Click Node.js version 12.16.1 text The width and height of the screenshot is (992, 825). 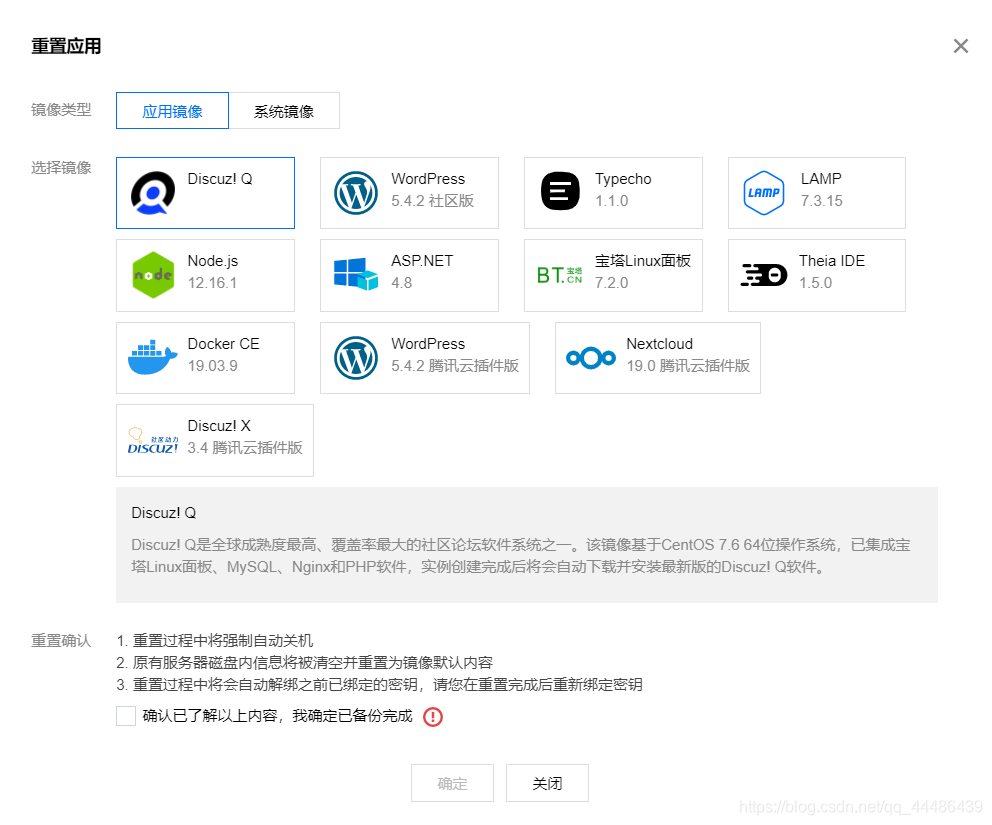tap(212, 283)
